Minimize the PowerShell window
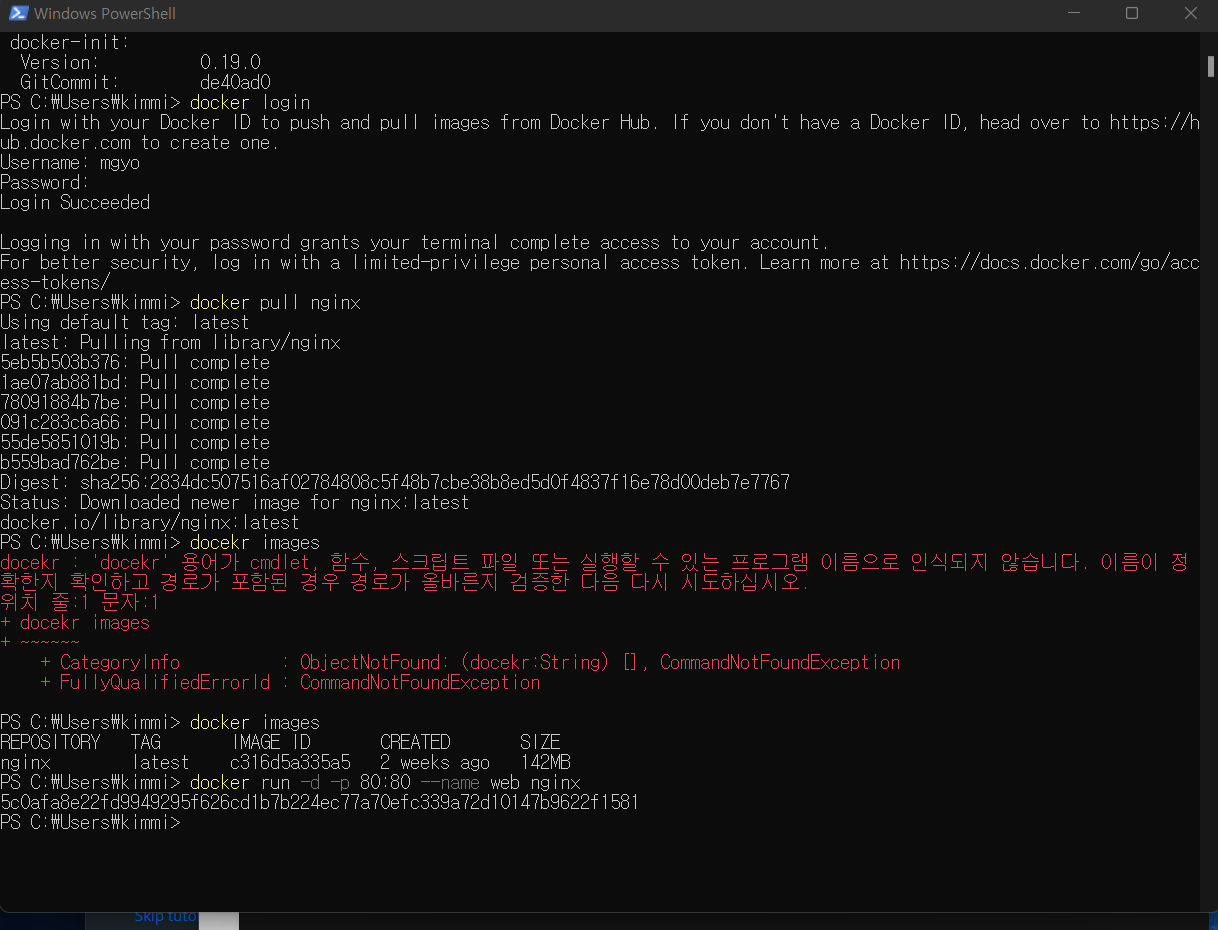1218x930 pixels. click(1072, 14)
